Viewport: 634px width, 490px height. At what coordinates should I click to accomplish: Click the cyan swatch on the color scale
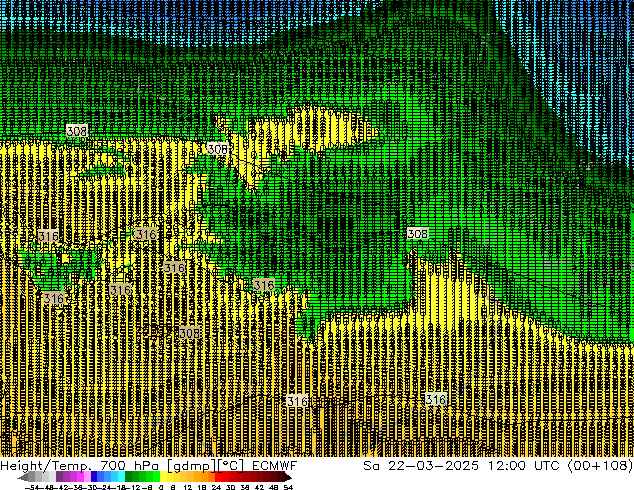point(121,477)
